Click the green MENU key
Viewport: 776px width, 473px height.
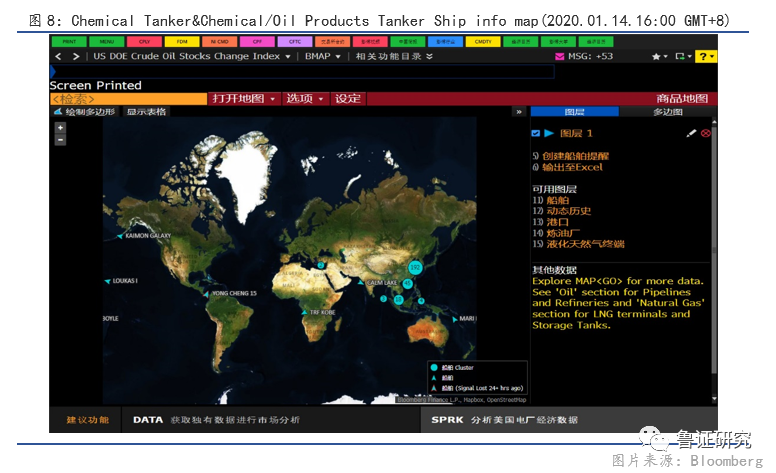pyautogui.click(x=106, y=42)
